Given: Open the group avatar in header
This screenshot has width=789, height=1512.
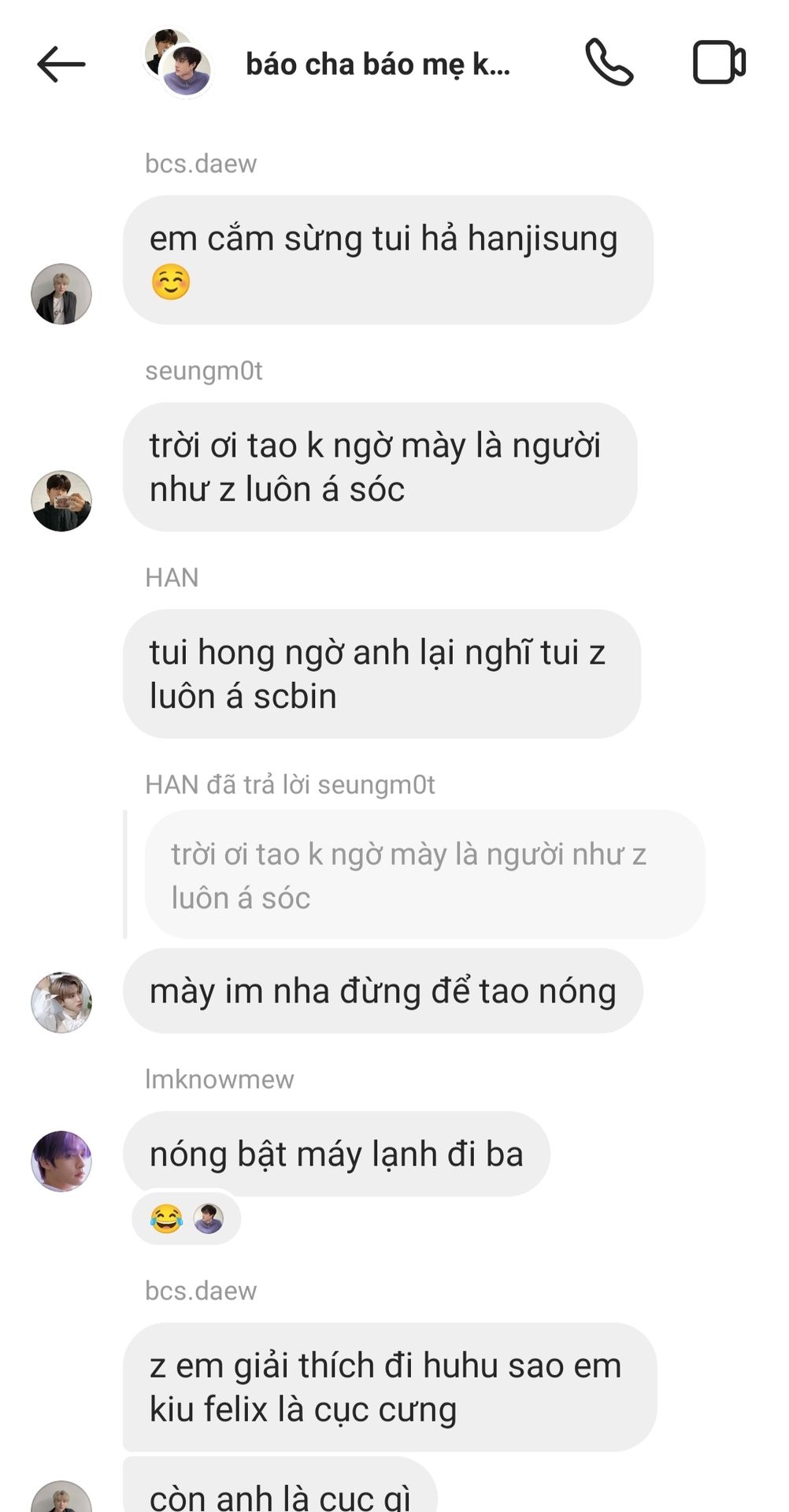Looking at the screenshot, I should pos(178,62).
